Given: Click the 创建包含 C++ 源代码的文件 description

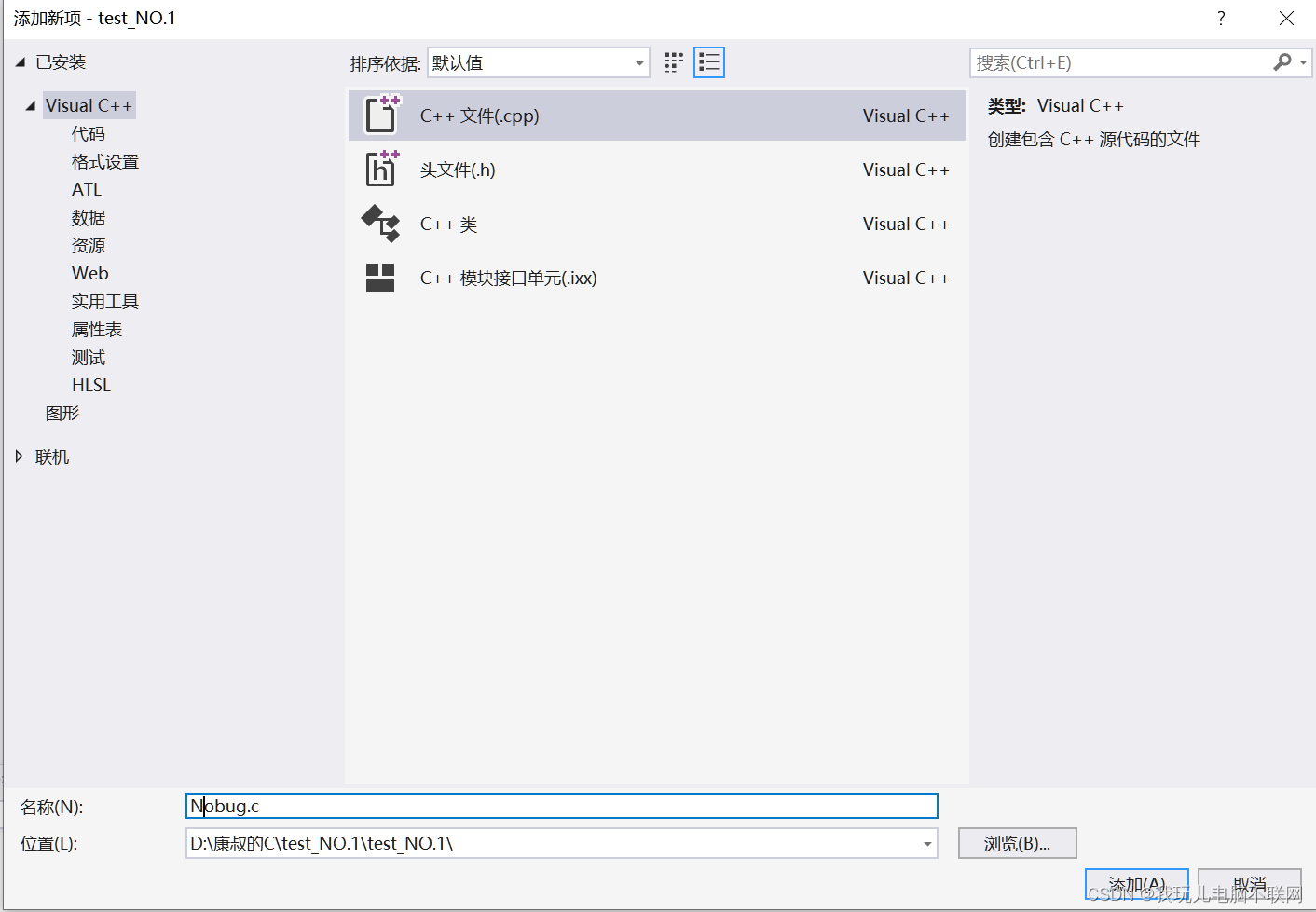Looking at the screenshot, I should [1094, 140].
